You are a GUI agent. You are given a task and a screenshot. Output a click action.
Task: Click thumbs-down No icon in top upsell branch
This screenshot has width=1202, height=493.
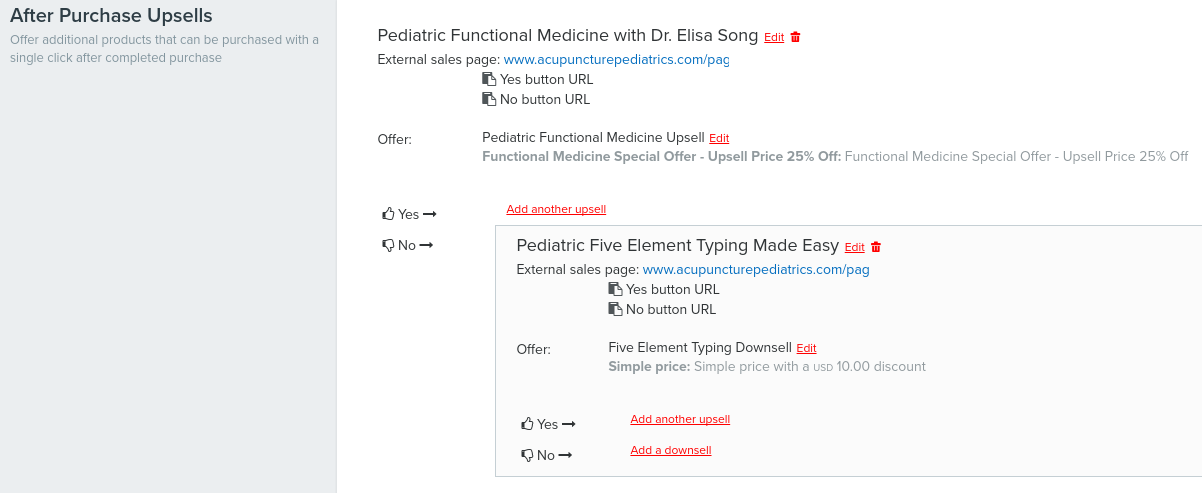(389, 245)
